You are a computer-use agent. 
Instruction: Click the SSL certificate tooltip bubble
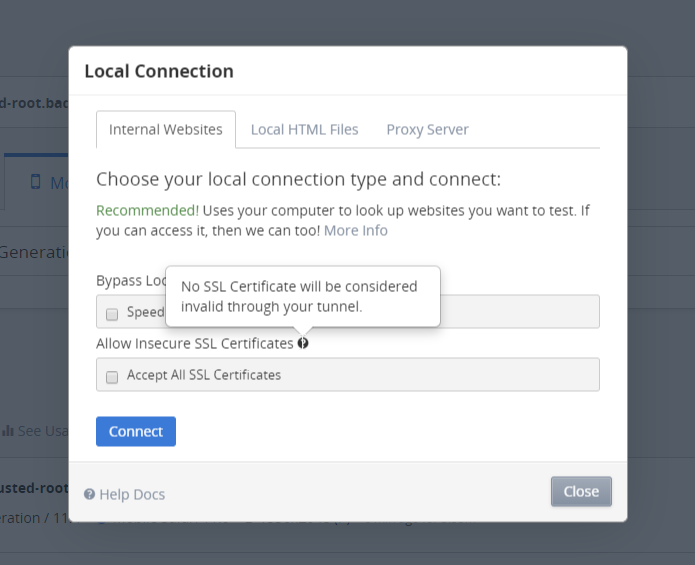coord(303,297)
